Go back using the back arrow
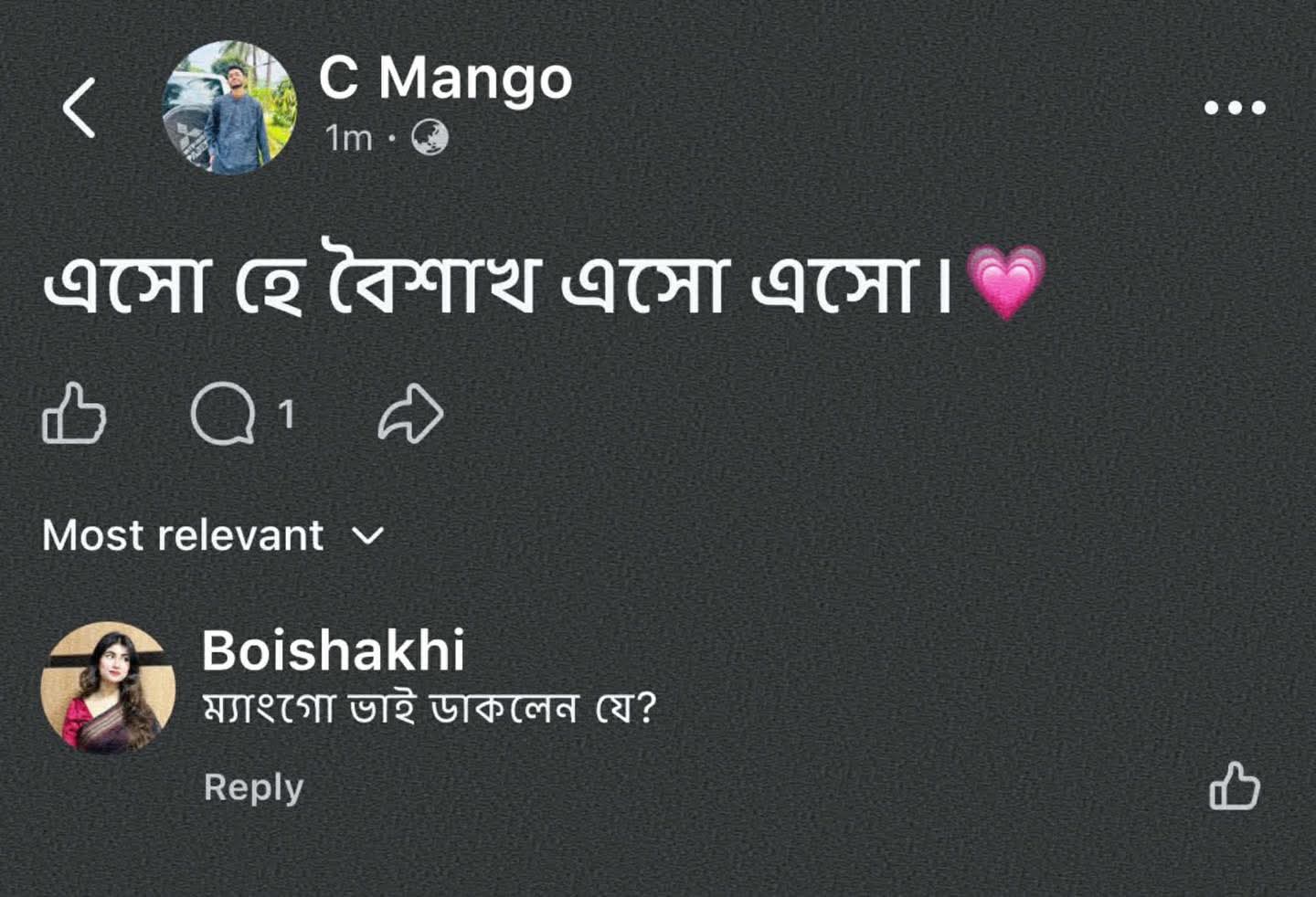Screen dimensions: 1316x897 [80, 108]
